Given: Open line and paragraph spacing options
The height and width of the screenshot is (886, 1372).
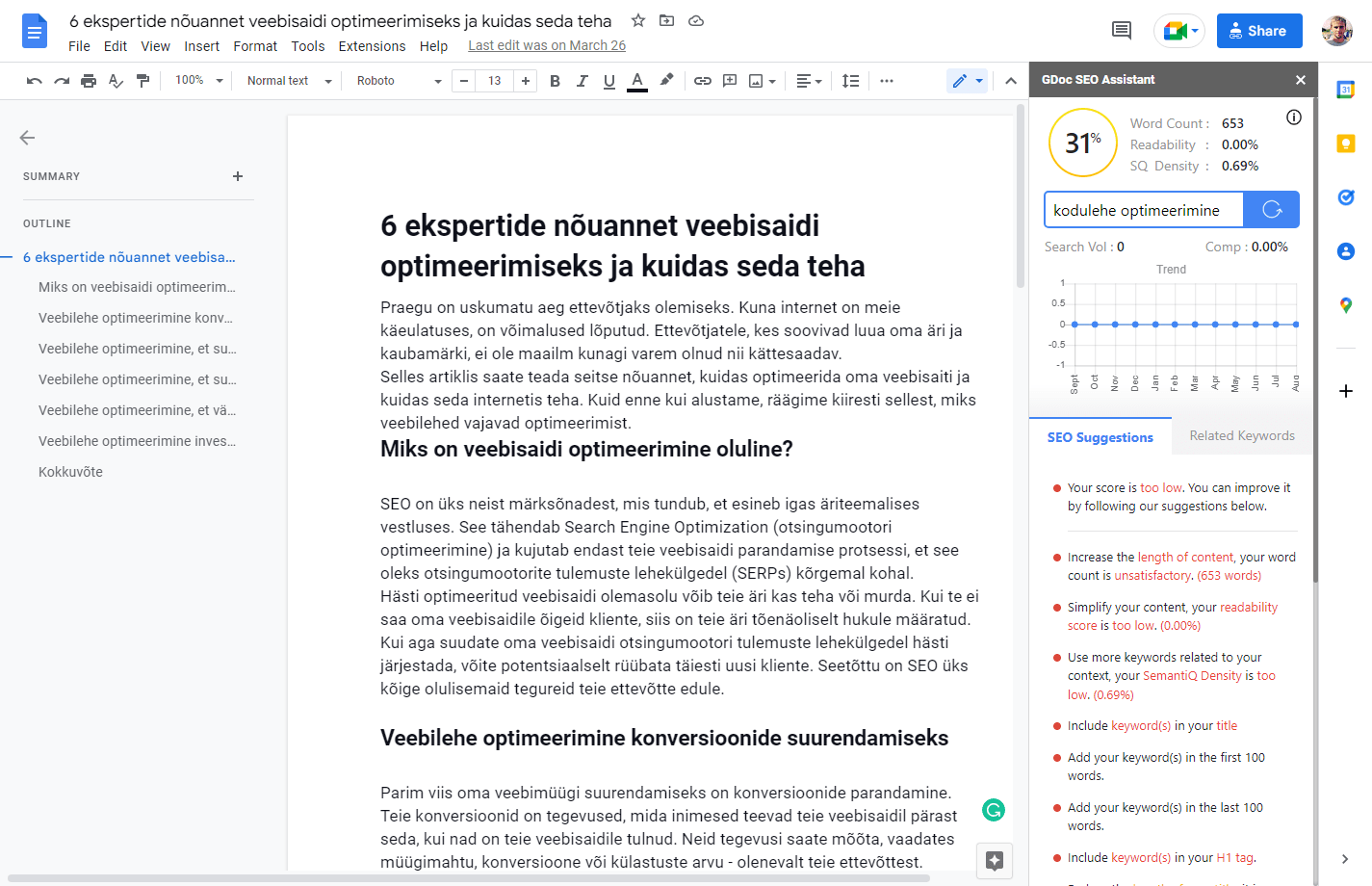Looking at the screenshot, I should (x=850, y=81).
